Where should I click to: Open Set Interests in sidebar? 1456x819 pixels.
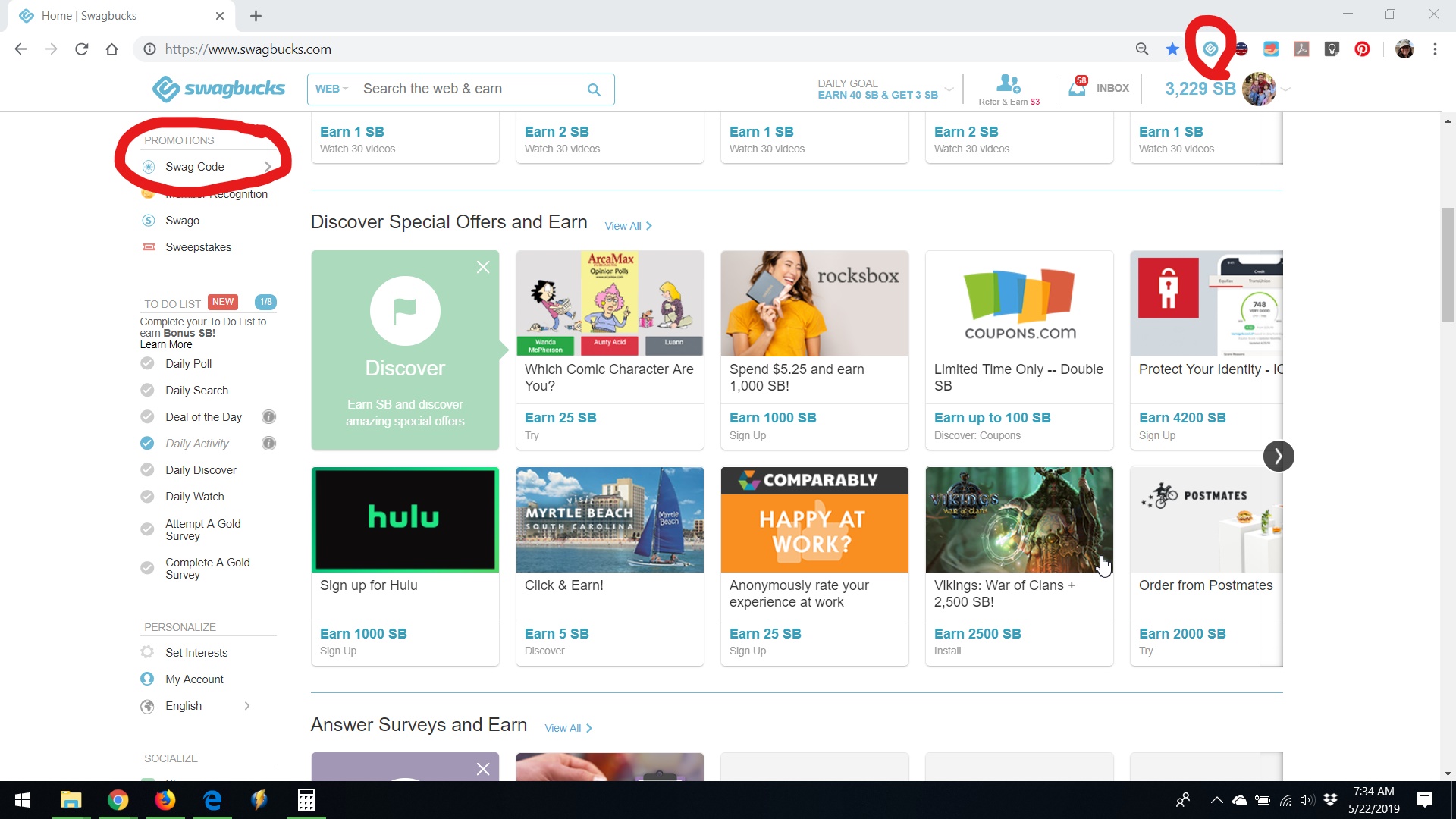point(196,653)
